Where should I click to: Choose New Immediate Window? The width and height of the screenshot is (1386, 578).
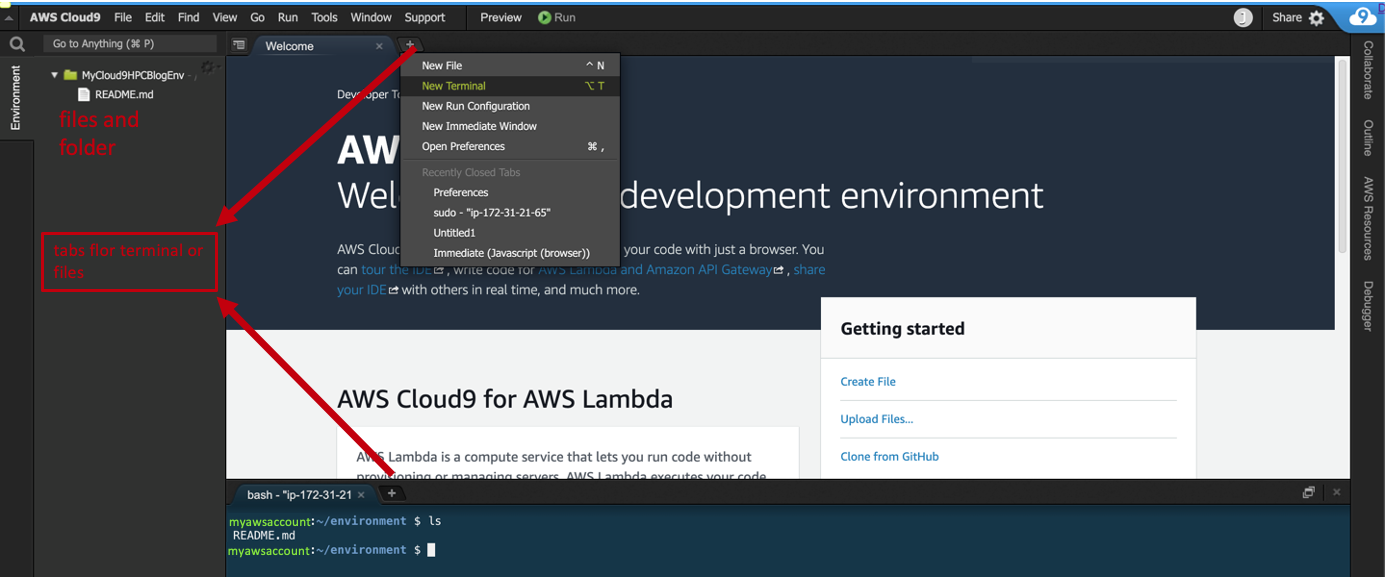510,126
